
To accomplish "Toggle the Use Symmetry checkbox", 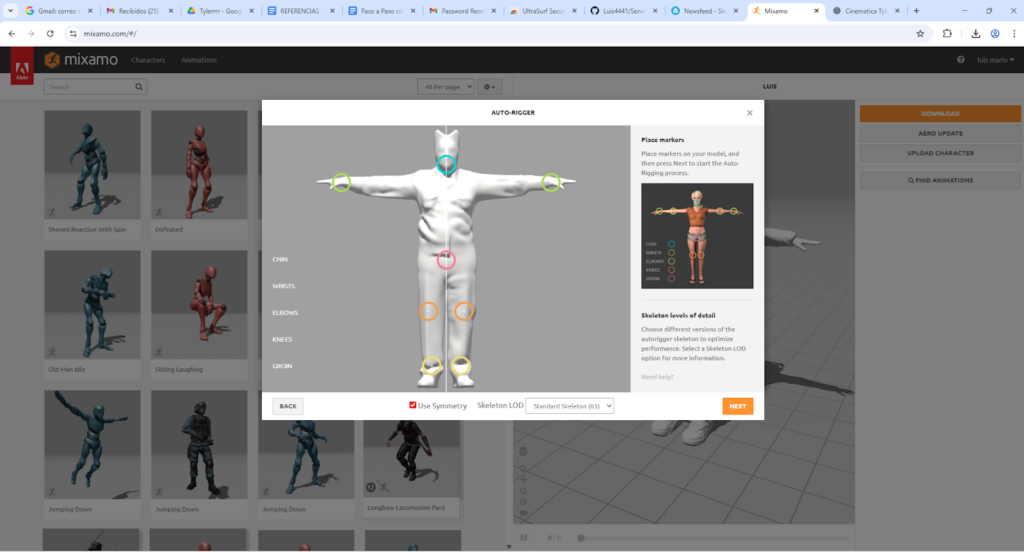I will (413, 405).
